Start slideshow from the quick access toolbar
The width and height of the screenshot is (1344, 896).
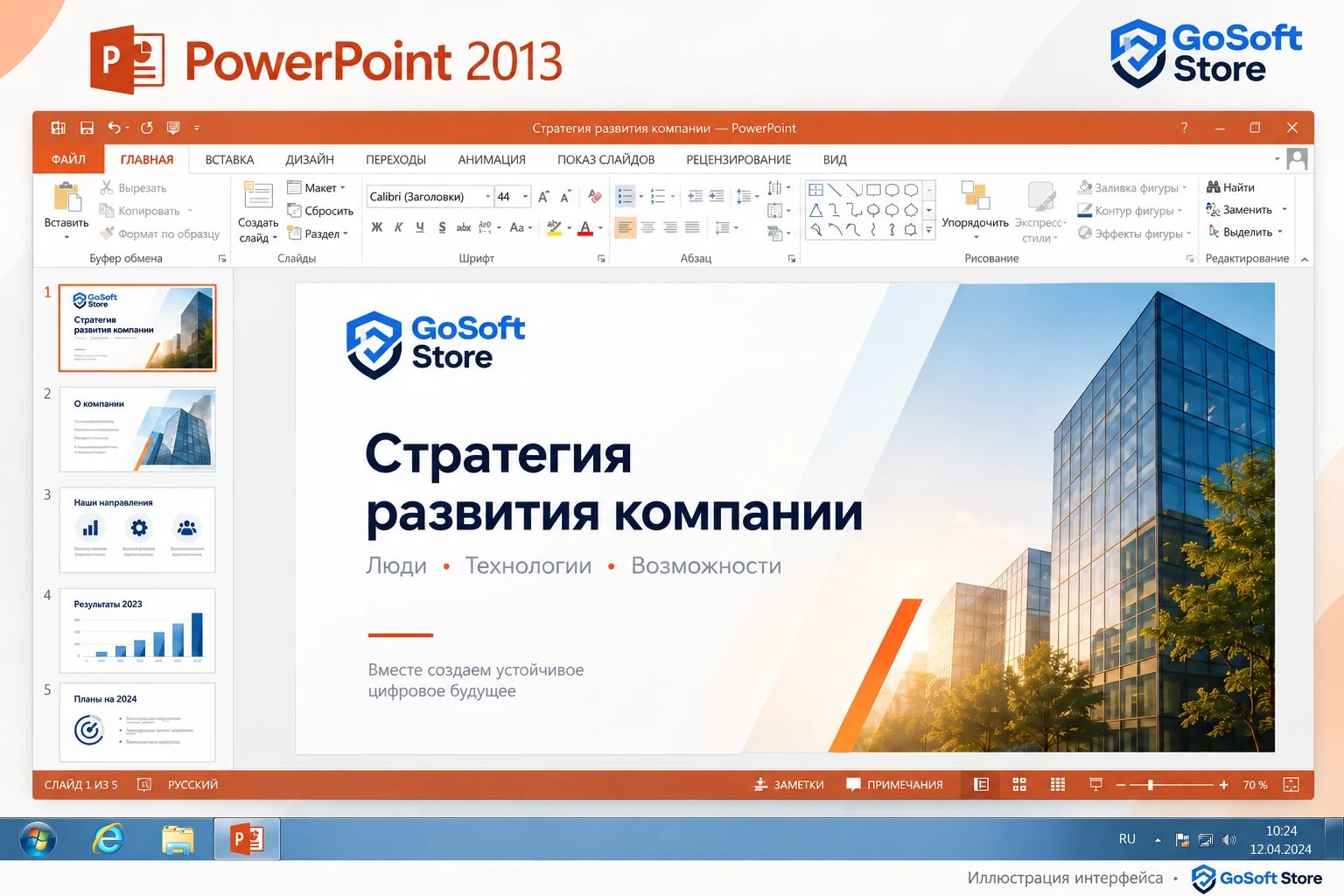[173, 128]
